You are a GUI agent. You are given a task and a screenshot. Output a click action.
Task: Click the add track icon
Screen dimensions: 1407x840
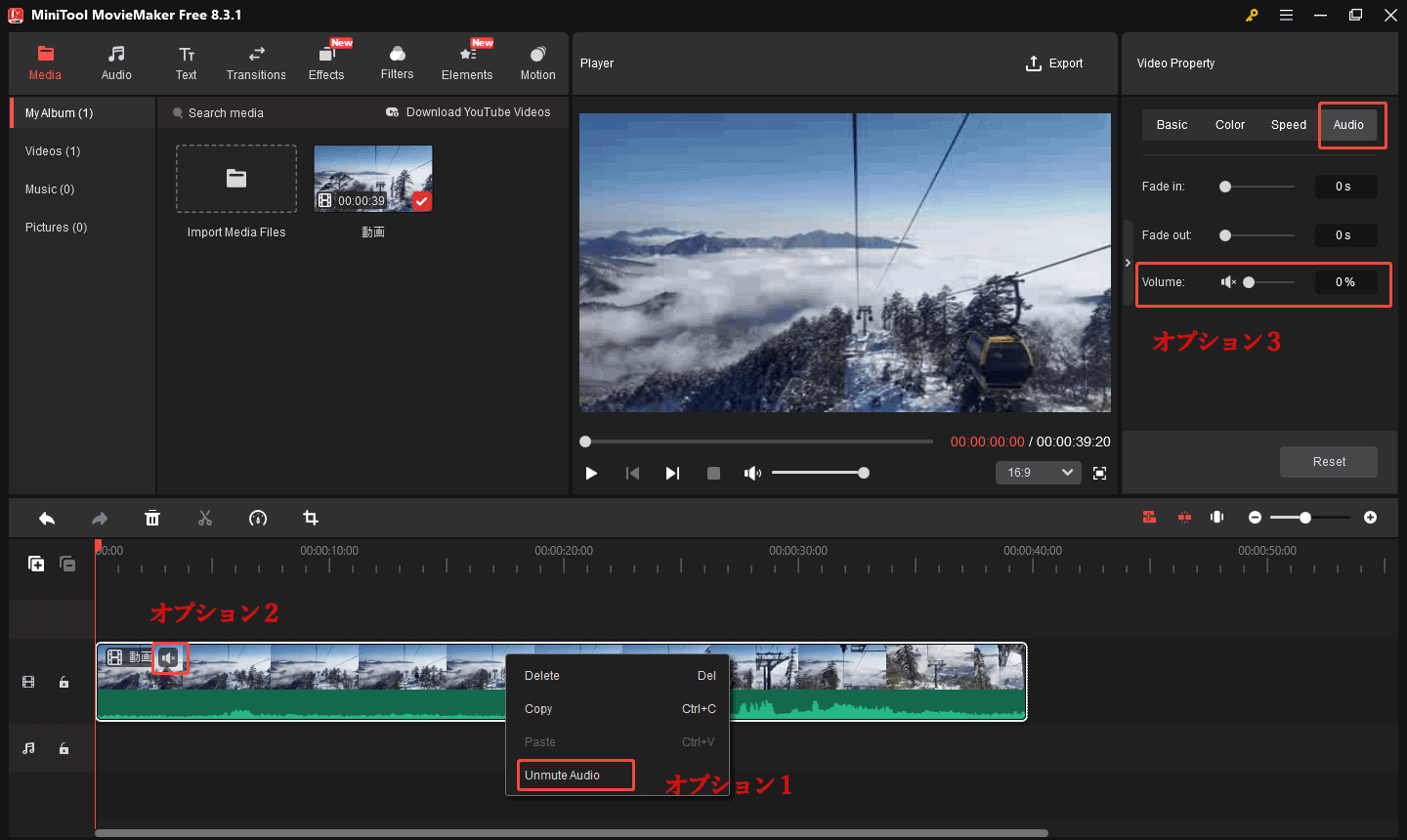[36, 564]
